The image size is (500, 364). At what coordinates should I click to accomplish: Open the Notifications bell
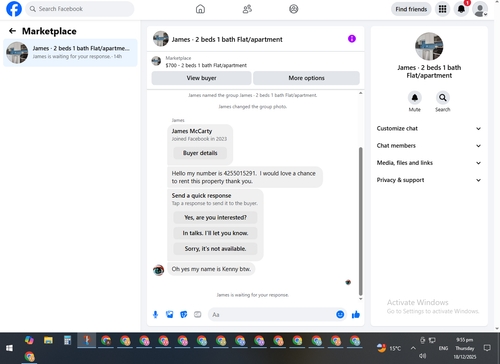(x=461, y=9)
